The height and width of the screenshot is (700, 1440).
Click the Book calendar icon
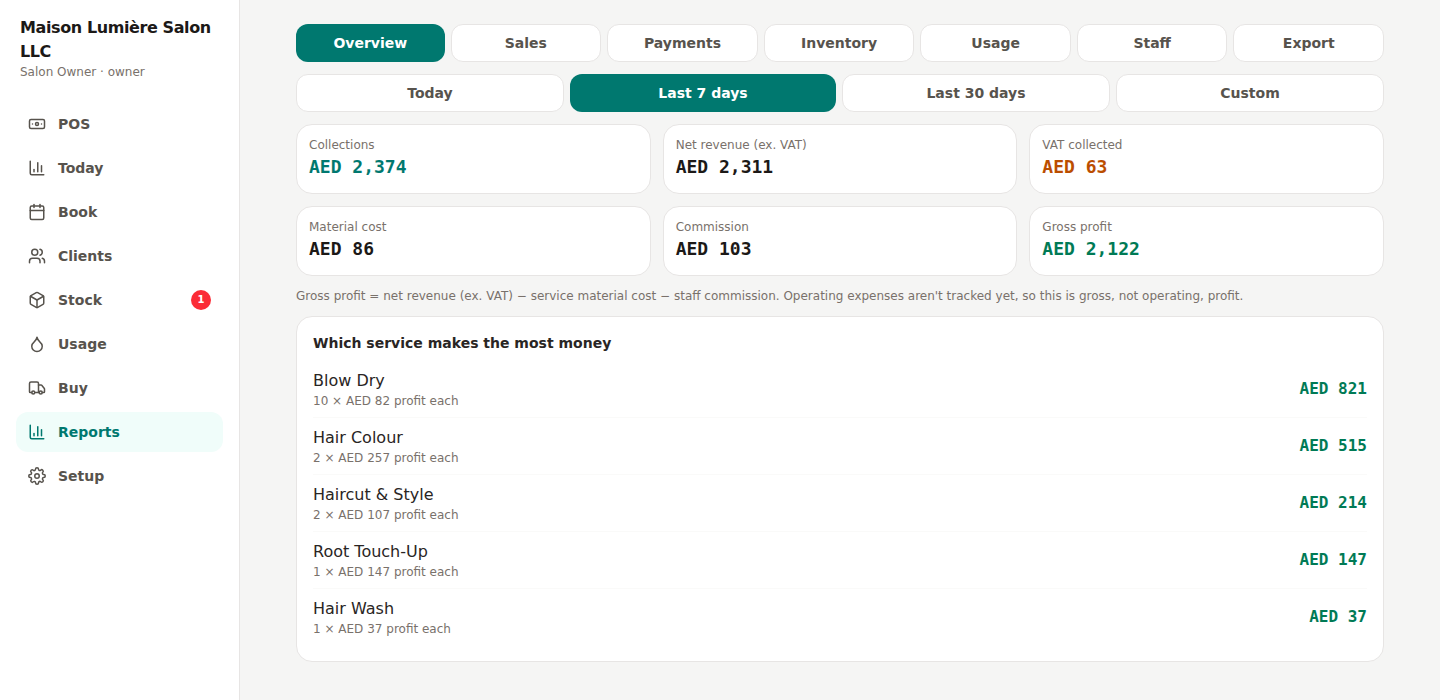pos(37,212)
